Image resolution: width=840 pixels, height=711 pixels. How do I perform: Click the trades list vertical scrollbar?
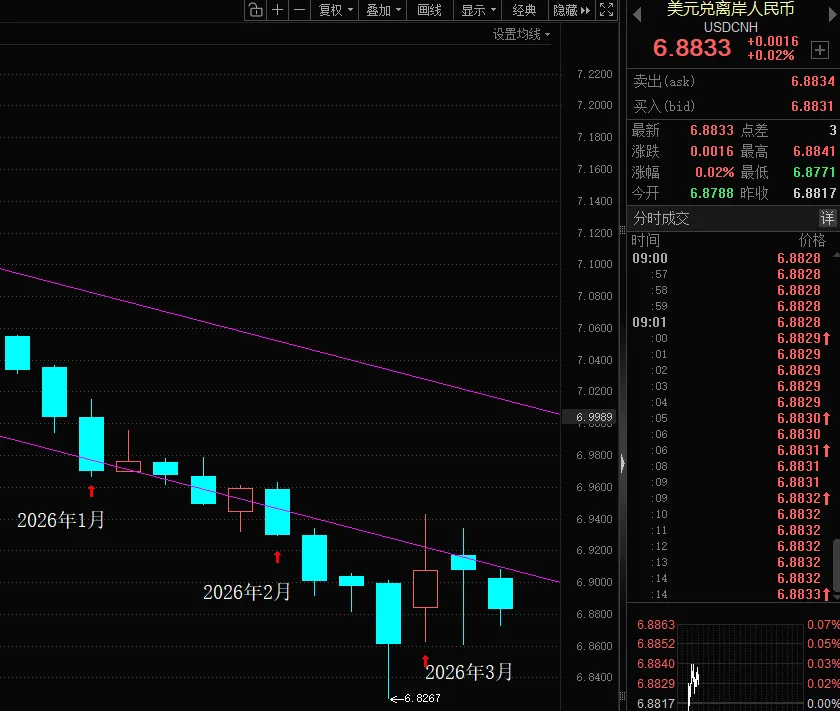coord(836,563)
